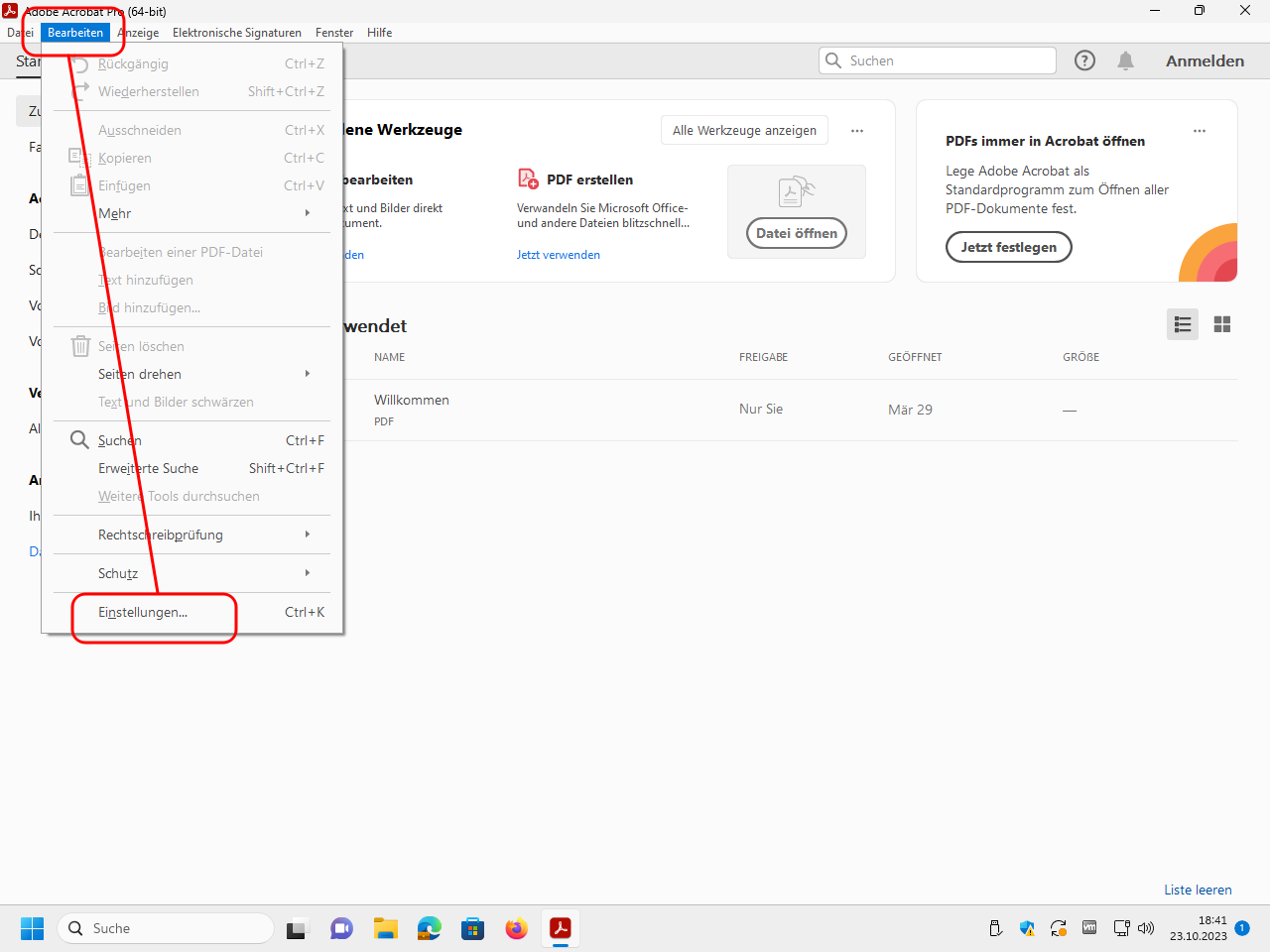Click the Datei öffnen button

pyautogui.click(x=796, y=233)
